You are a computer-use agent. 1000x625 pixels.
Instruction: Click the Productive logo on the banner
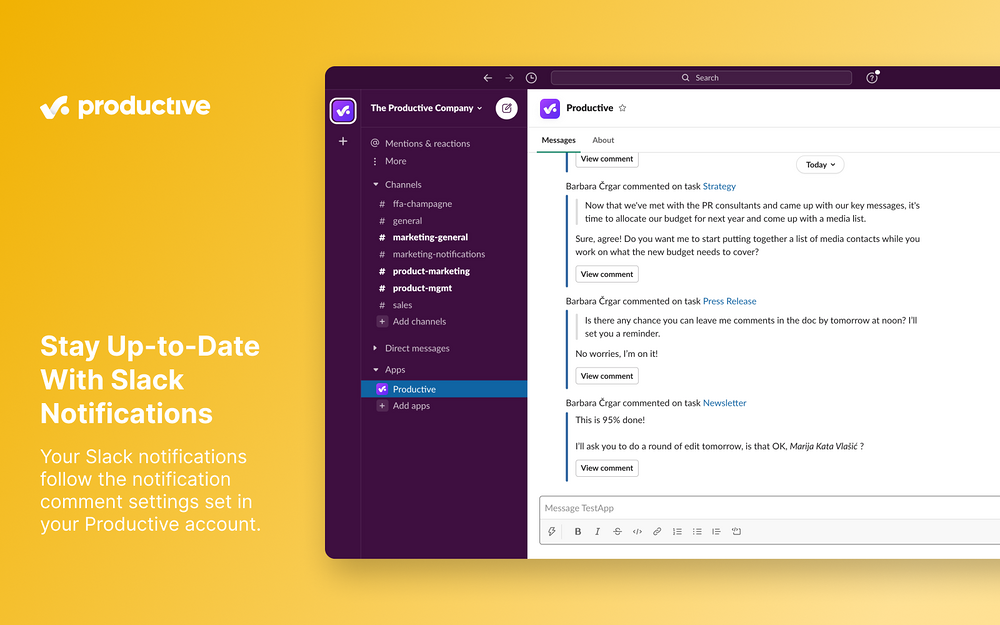[x=125, y=107]
